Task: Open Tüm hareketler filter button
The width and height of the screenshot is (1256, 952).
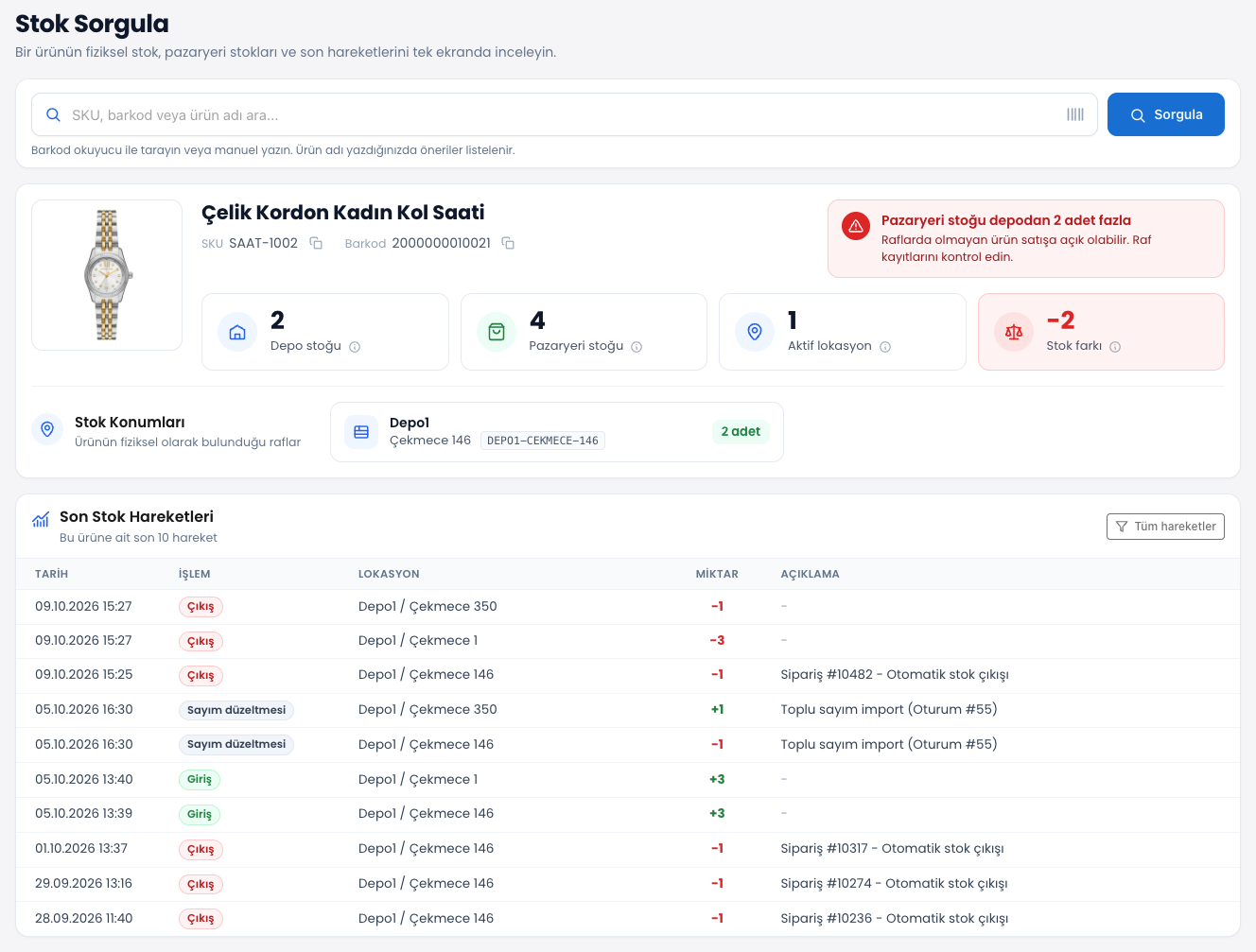Action: click(1165, 527)
